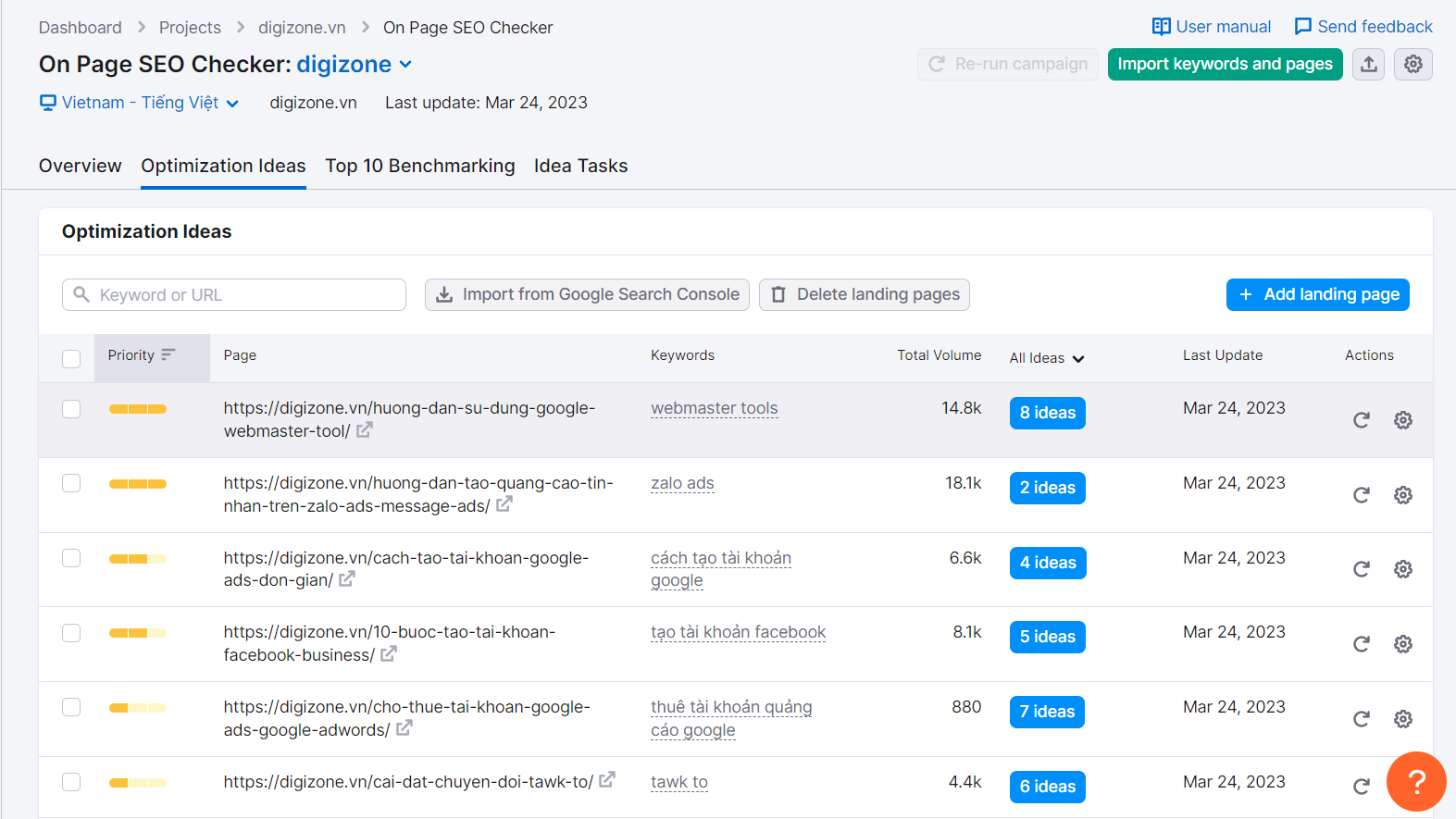Navigate to digizone.vn breadcrumb
Screen dimensions: 1456x819
(302, 28)
